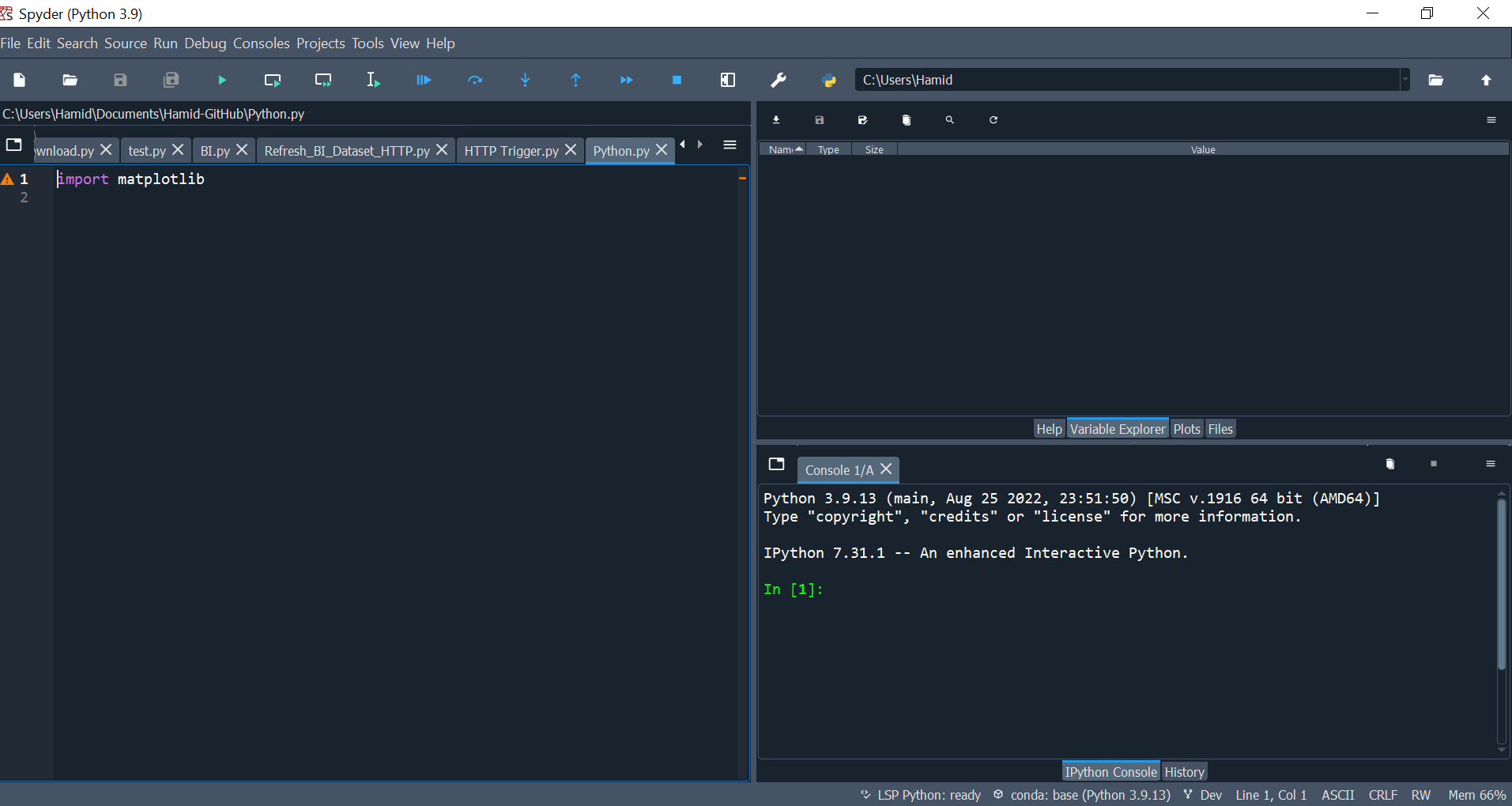Open IPython console options hamburger menu

pos(1491,464)
